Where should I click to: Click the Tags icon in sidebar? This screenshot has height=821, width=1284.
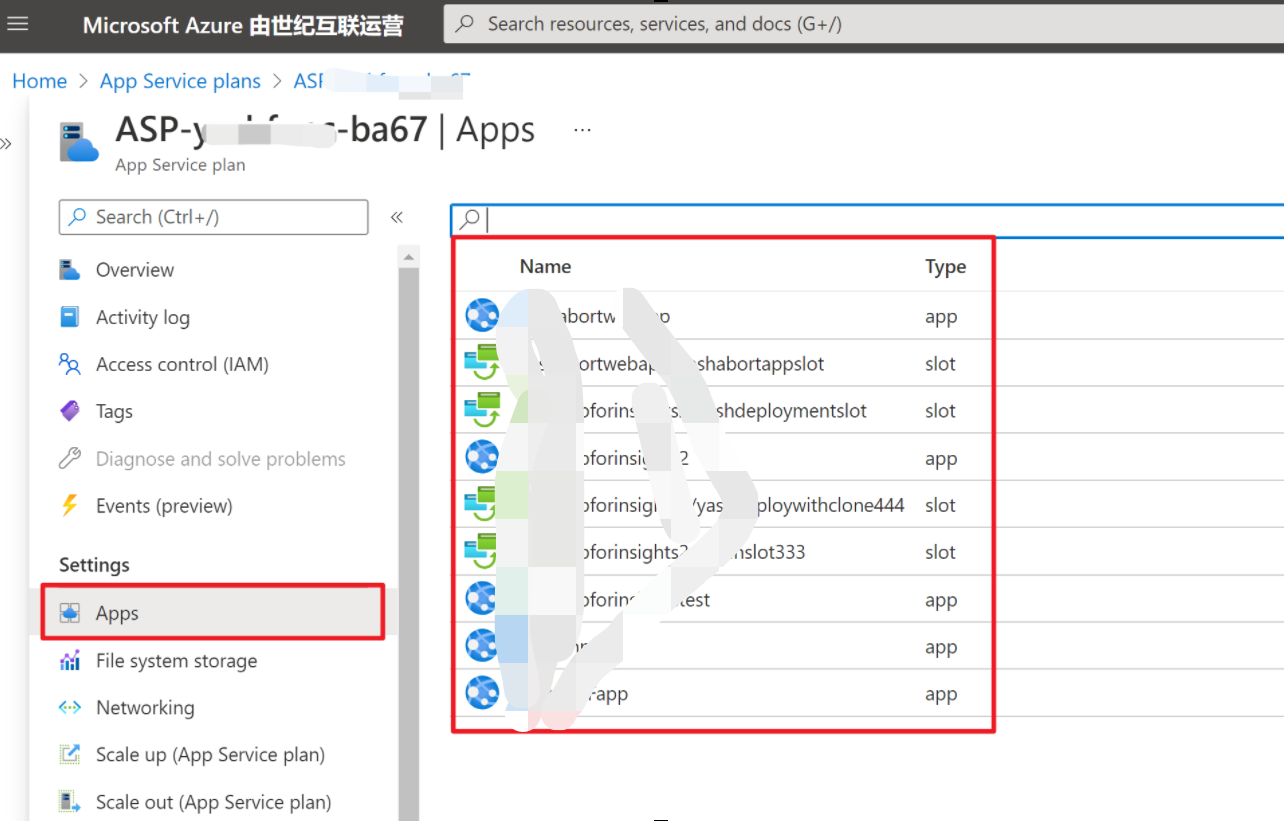click(69, 411)
